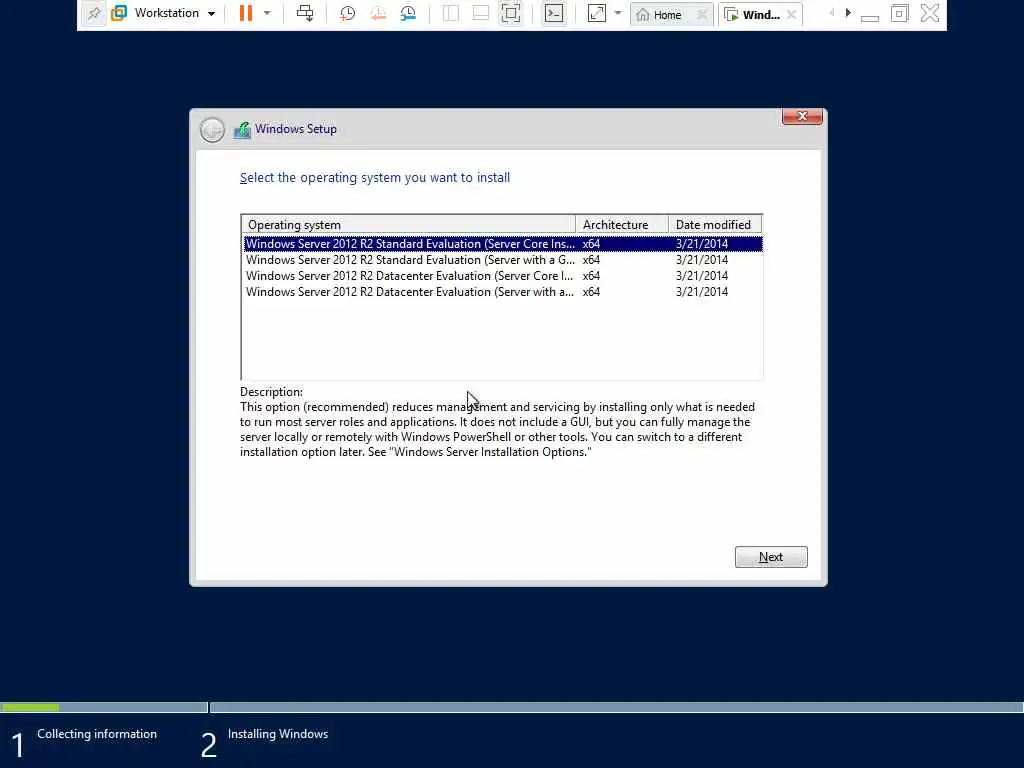The image size is (1024, 768).
Task: Select Standard Evaluation (Server with a G... row
Action: click(503, 260)
